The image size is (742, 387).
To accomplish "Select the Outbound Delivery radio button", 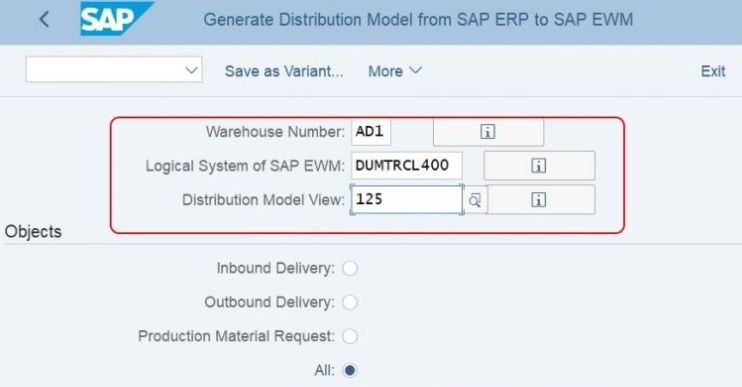I will point(350,302).
